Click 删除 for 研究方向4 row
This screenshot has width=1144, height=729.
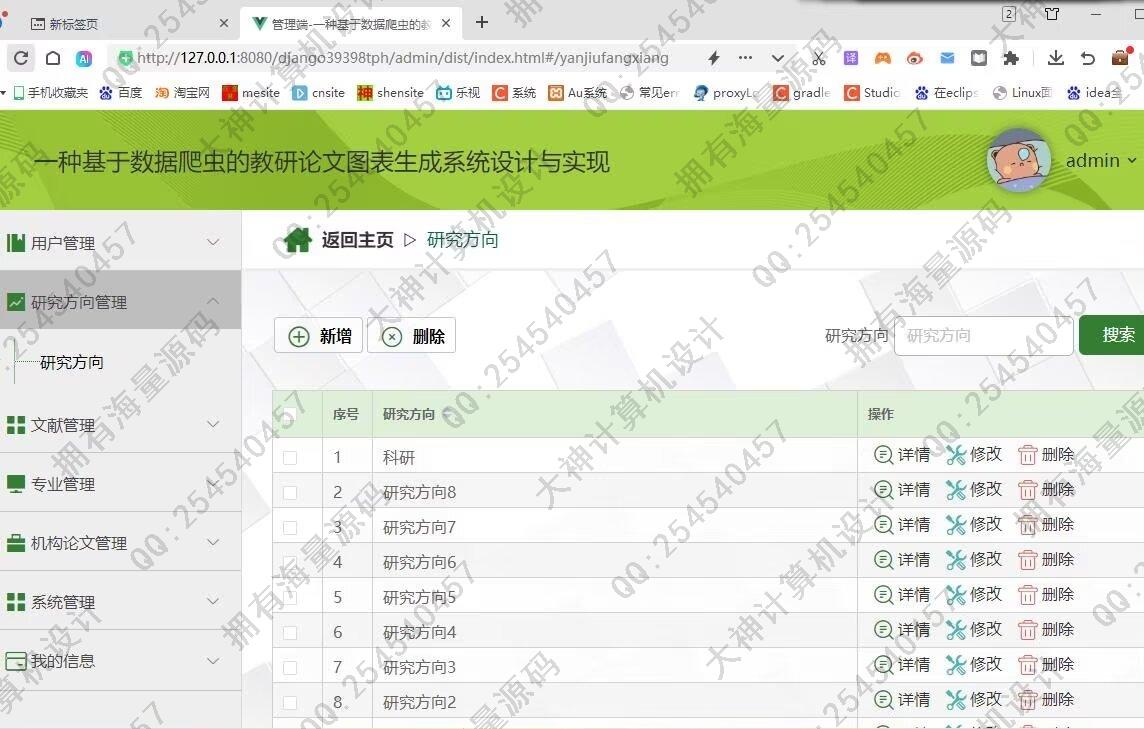(x=1046, y=630)
